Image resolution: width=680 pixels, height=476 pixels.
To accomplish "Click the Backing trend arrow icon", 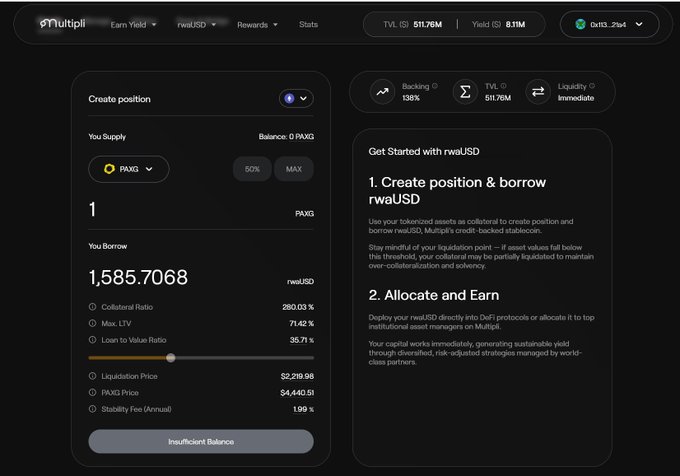I will [x=382, y=92].
